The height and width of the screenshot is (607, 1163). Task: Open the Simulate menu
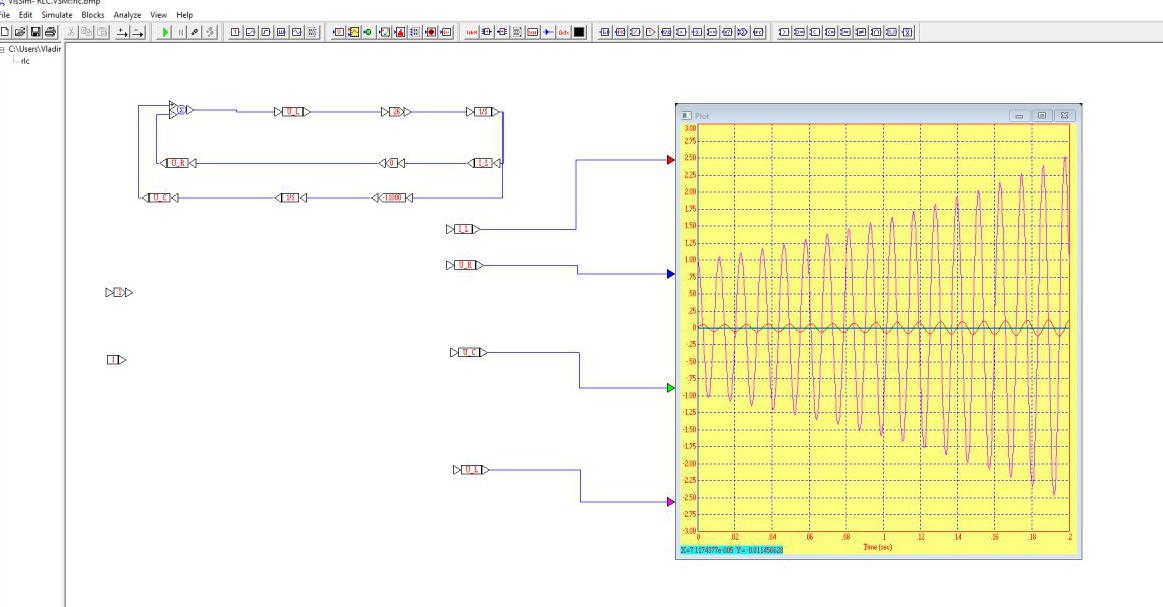click(x=57, y=15)
